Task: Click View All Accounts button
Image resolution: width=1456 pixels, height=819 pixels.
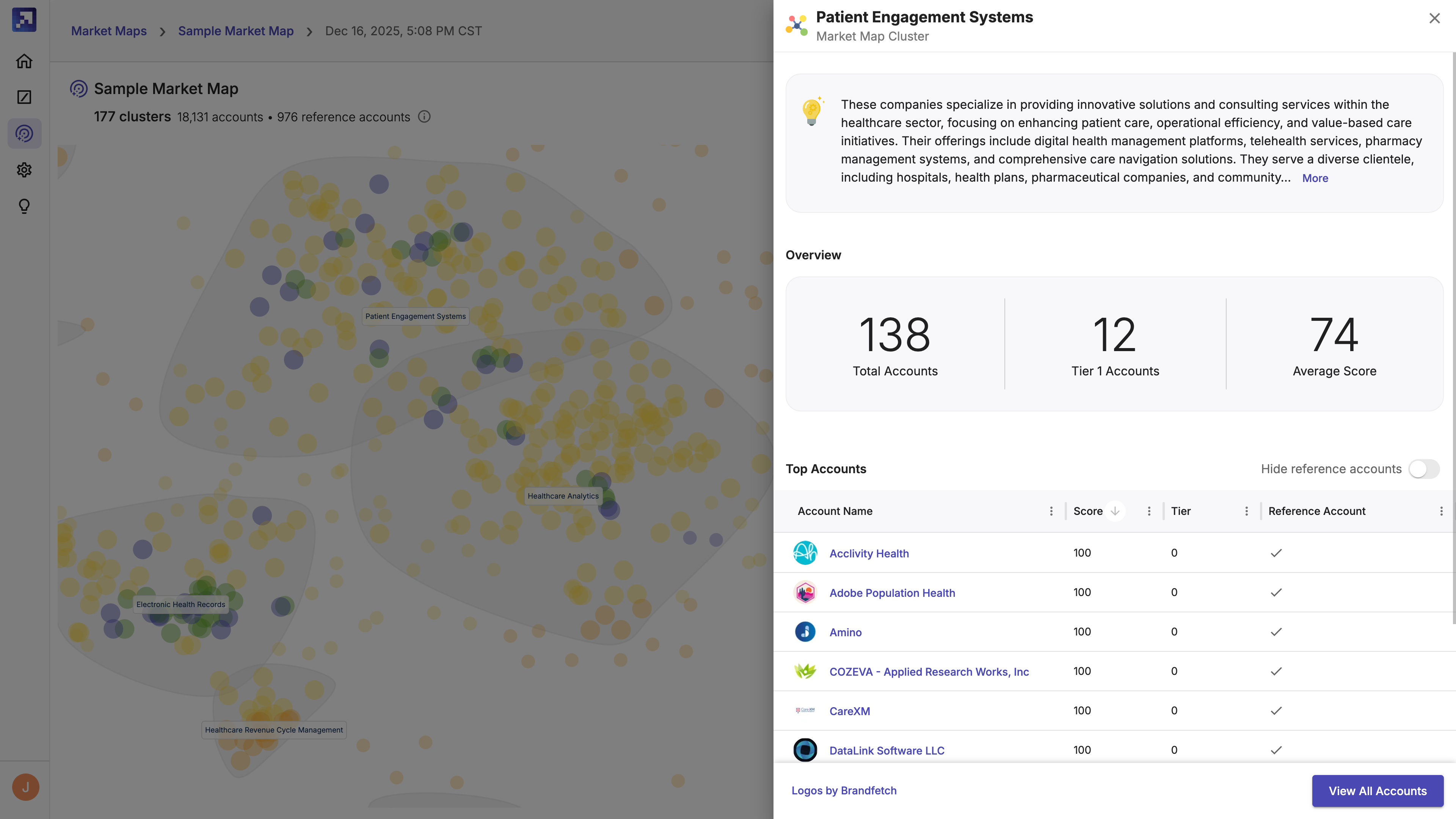Action: (1378, 791)
